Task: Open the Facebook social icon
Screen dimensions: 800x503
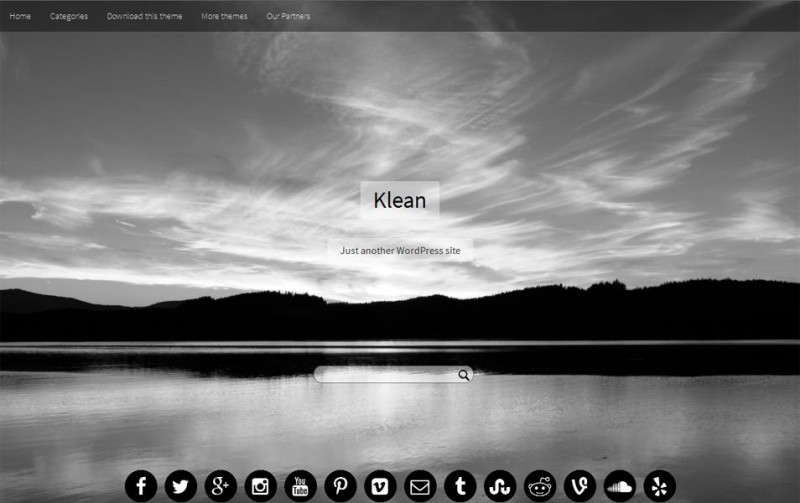Action: pyautogui.click(x=141, y=486)
